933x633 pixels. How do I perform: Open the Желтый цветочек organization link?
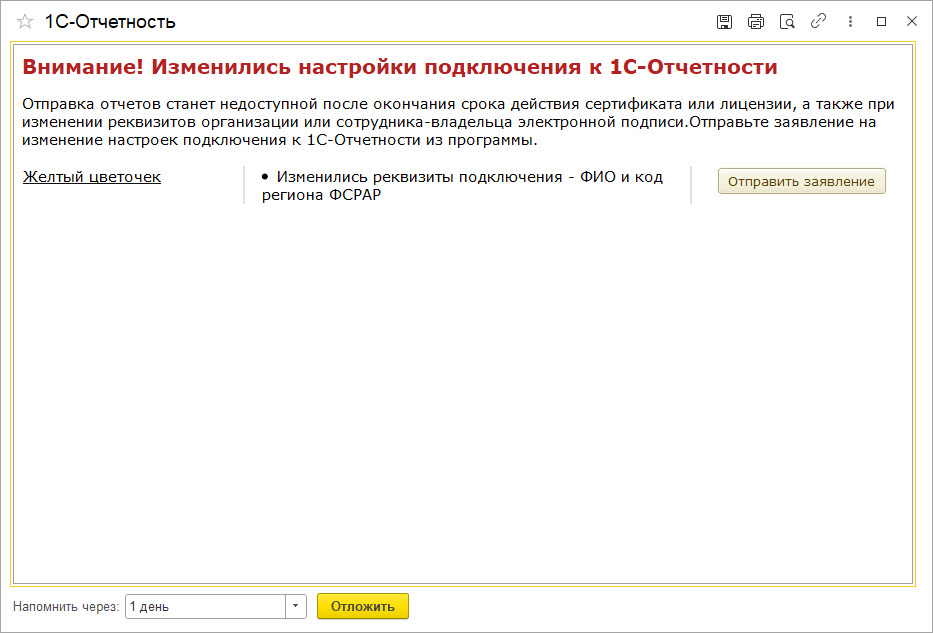click(92, 177)
